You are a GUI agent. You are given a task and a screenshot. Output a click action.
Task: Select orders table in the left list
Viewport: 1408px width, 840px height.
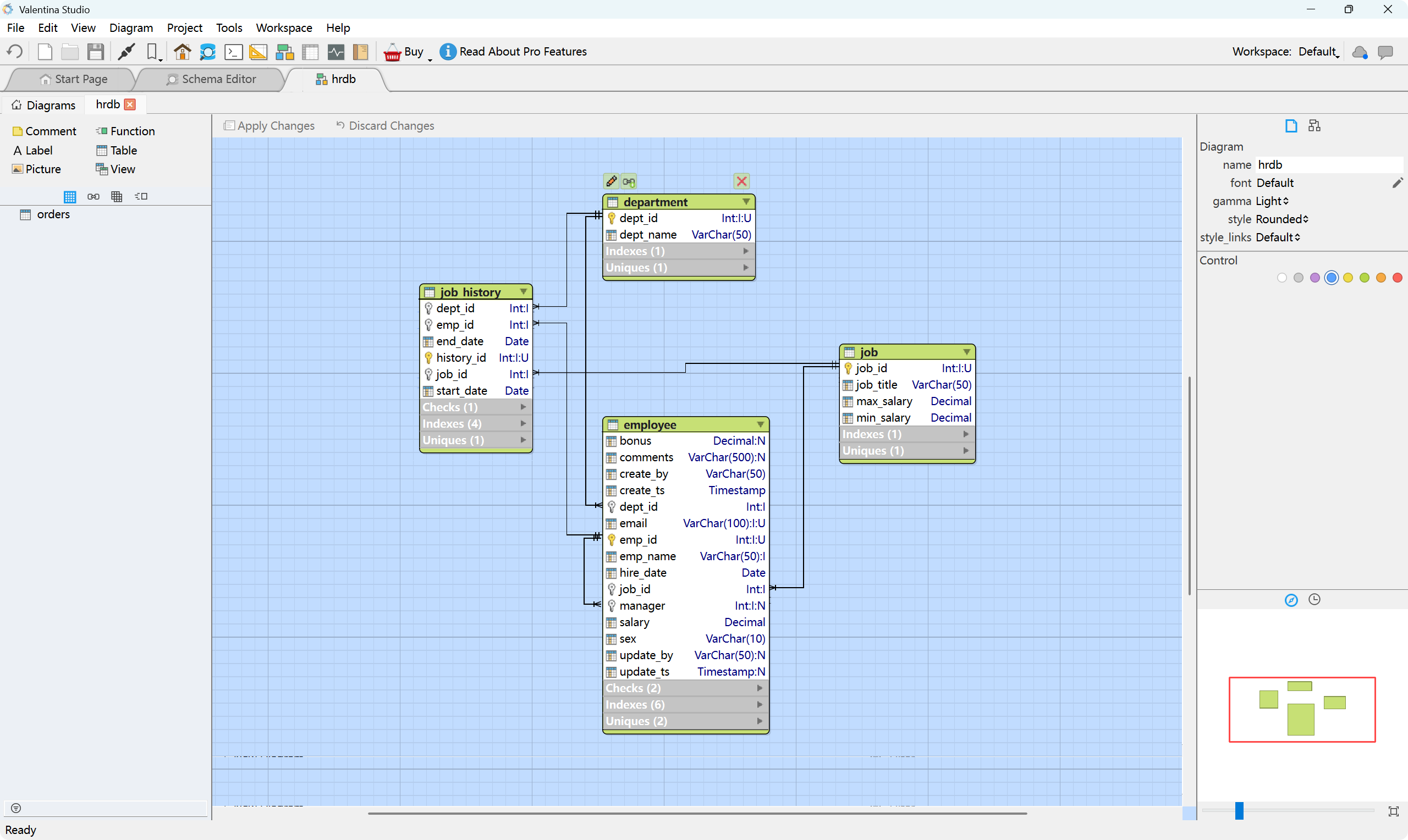click(x=53, y=214)
